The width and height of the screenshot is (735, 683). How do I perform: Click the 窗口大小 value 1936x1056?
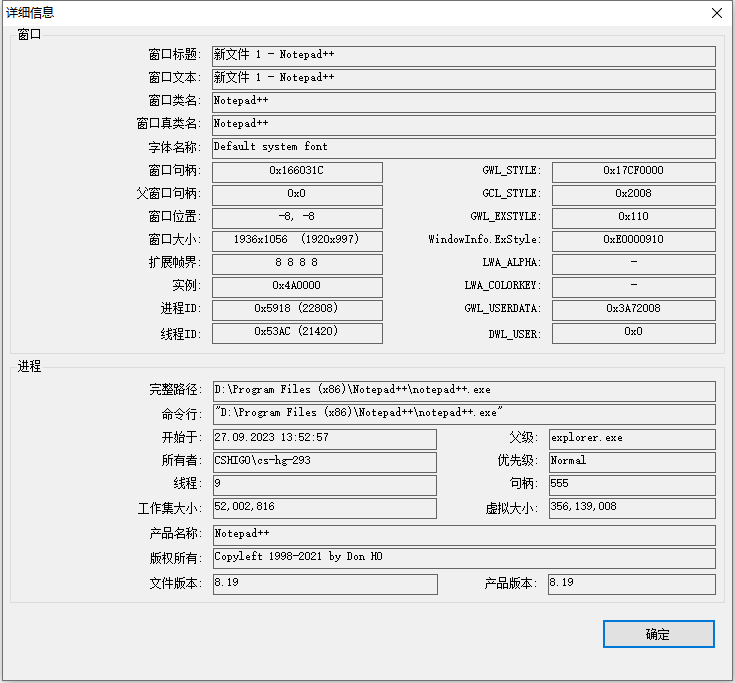pyautogui.click(x=297, y=240)
